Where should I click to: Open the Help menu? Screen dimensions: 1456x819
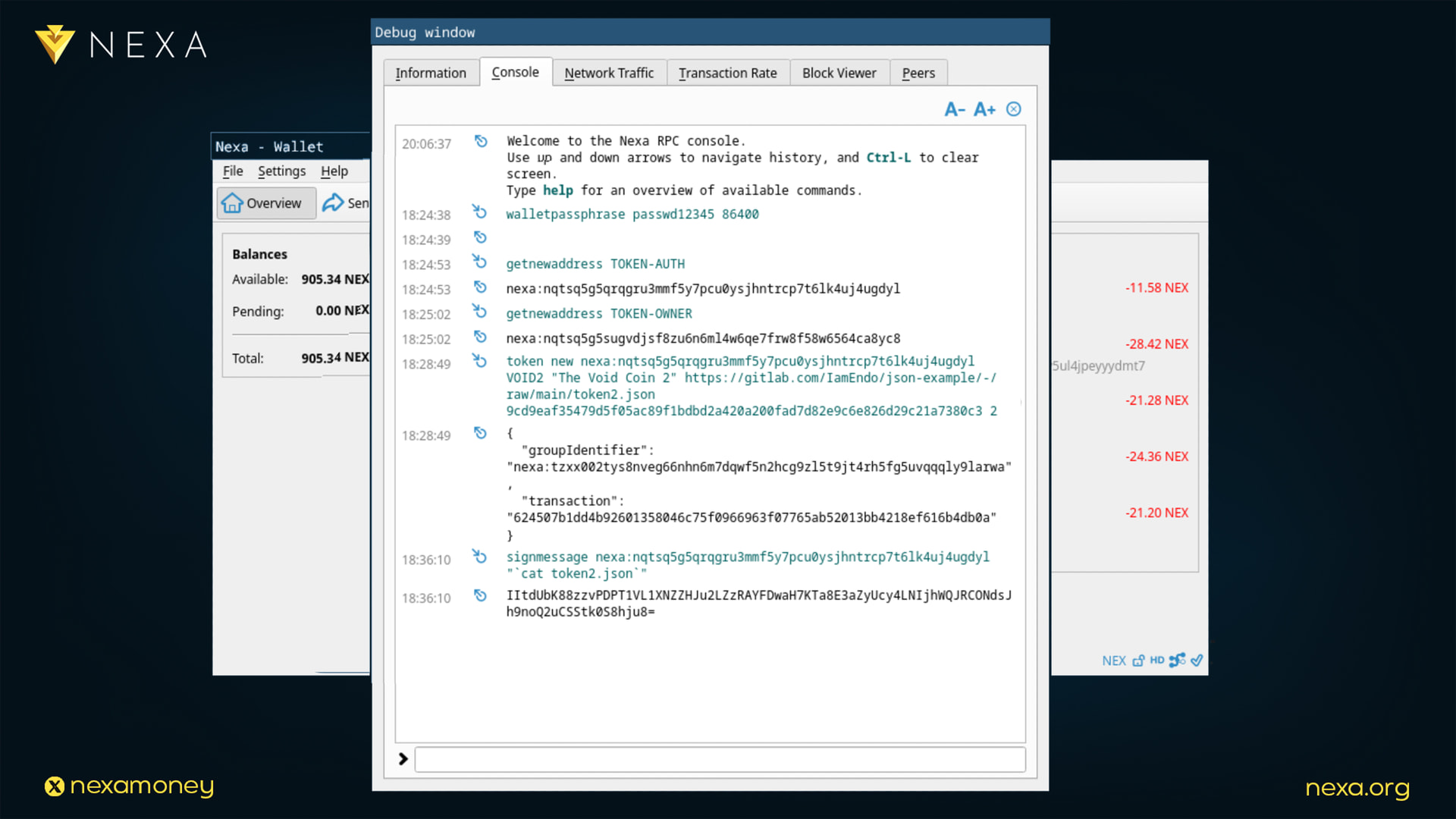click(x=334, y=171)
